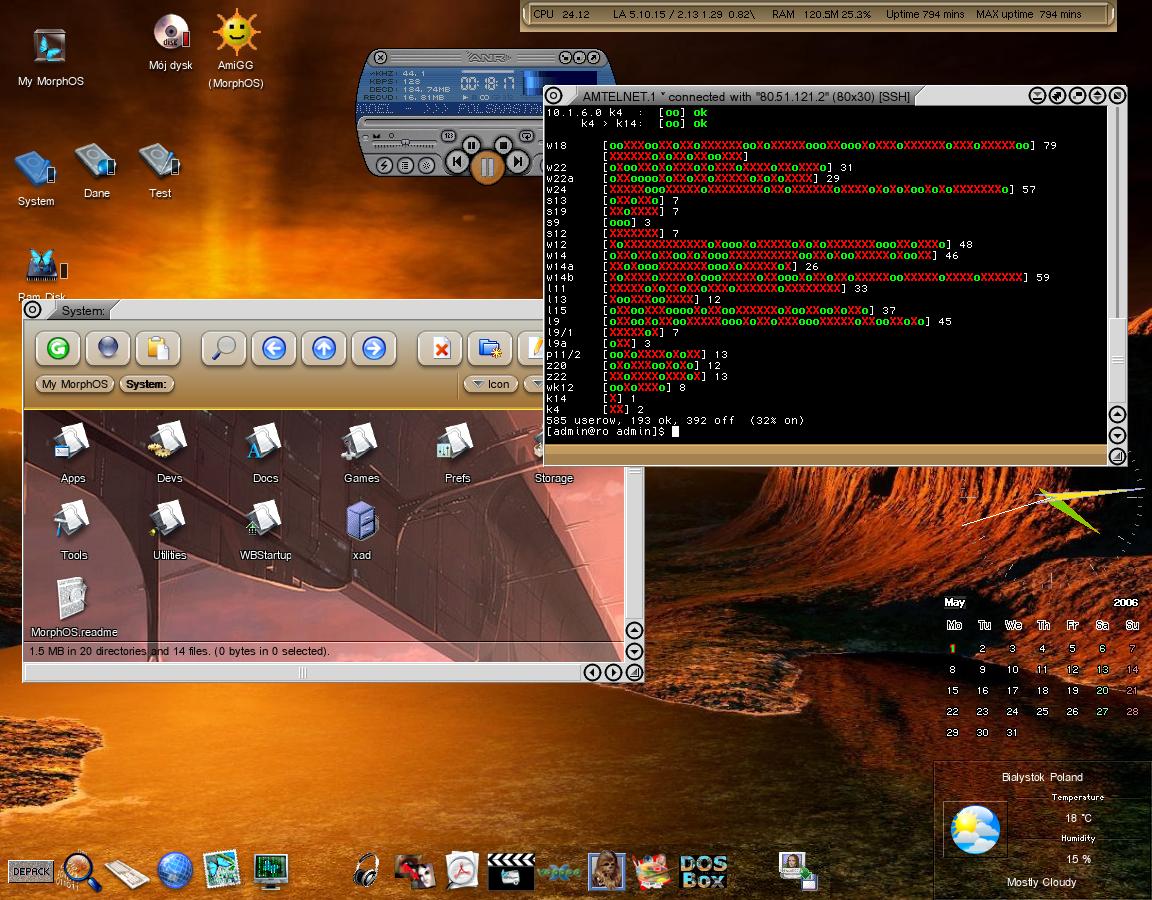This screenshot has height=900, width=1152.
Task: Click the System window scroll left arrow
Action: click(x=592, y=672)
